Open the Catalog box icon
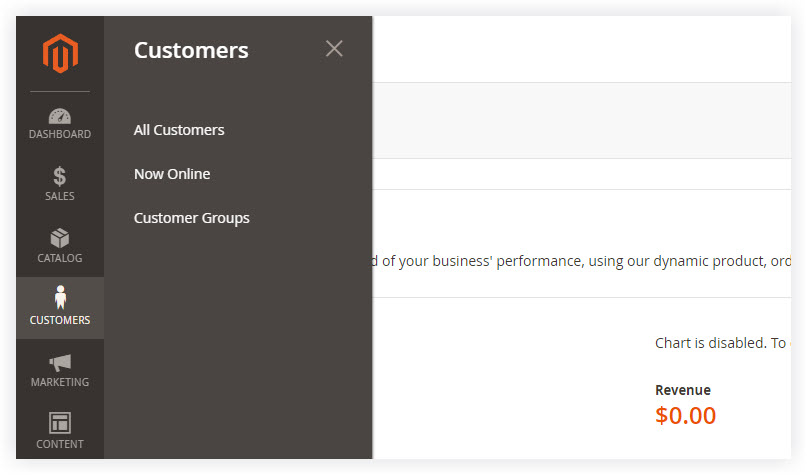807x475 pixels. (60, 238)
